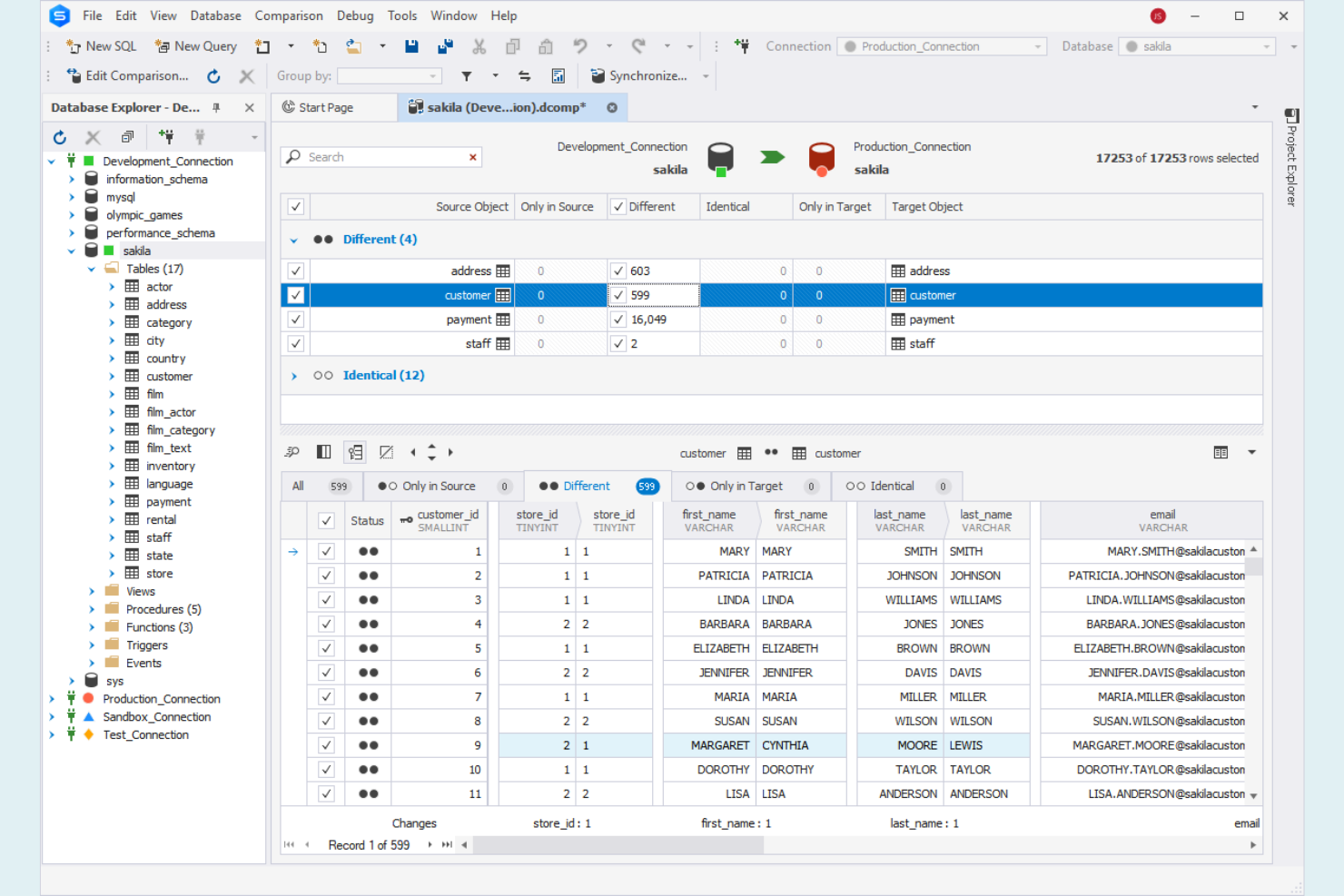Click the clear X in the search field

click(x=472, y=156)
